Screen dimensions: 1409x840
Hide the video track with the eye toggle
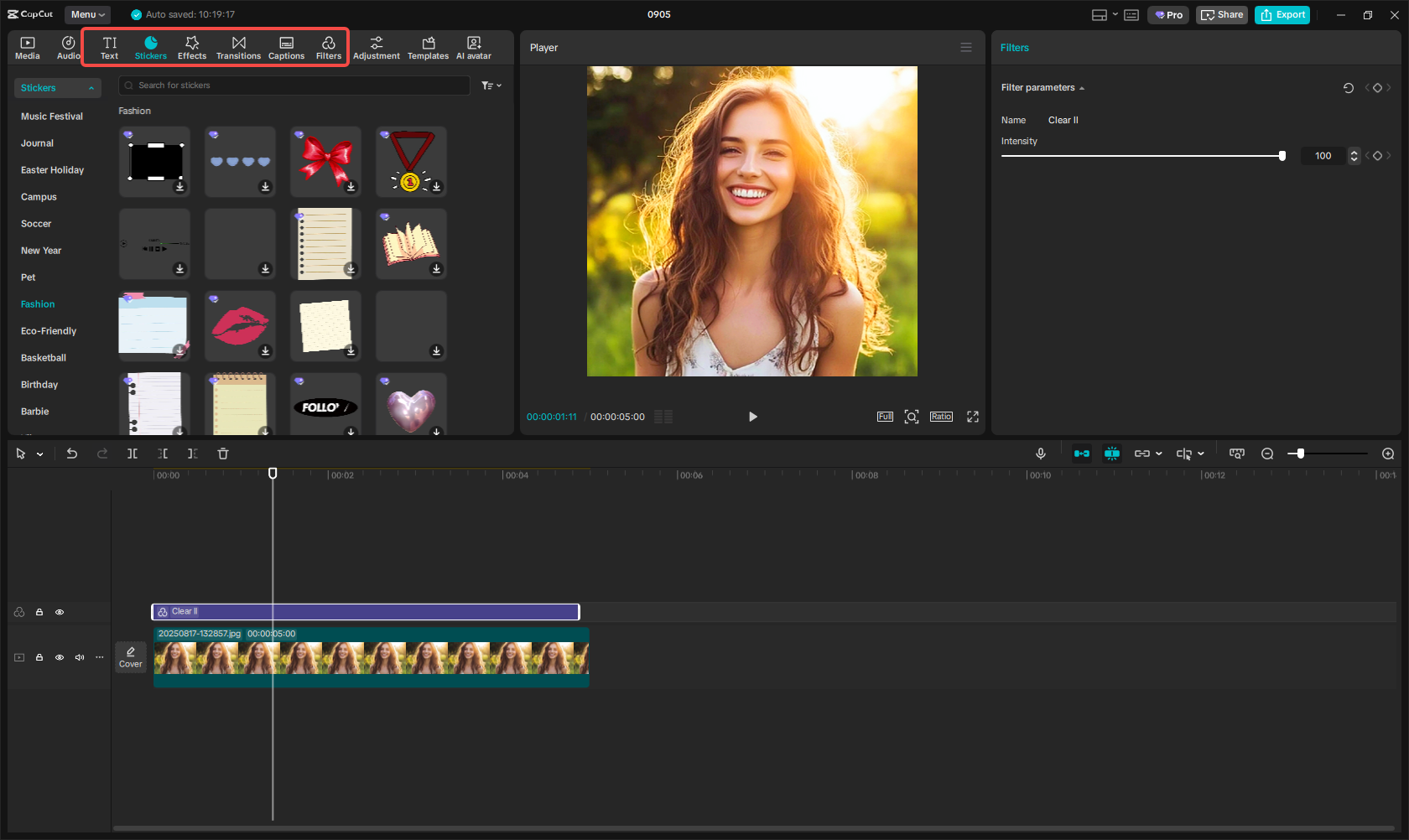pyautogui.click(x=60, y=657)
